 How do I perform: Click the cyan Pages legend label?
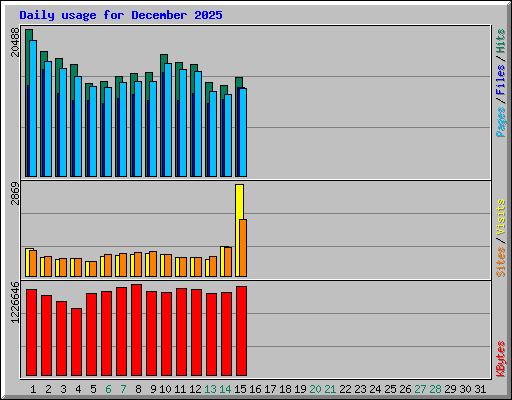pos(500,122)
